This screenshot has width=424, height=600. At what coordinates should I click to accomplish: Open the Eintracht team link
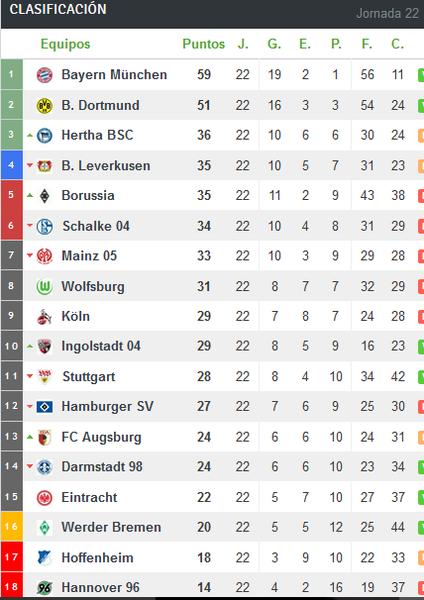click(x=89, y=497)
